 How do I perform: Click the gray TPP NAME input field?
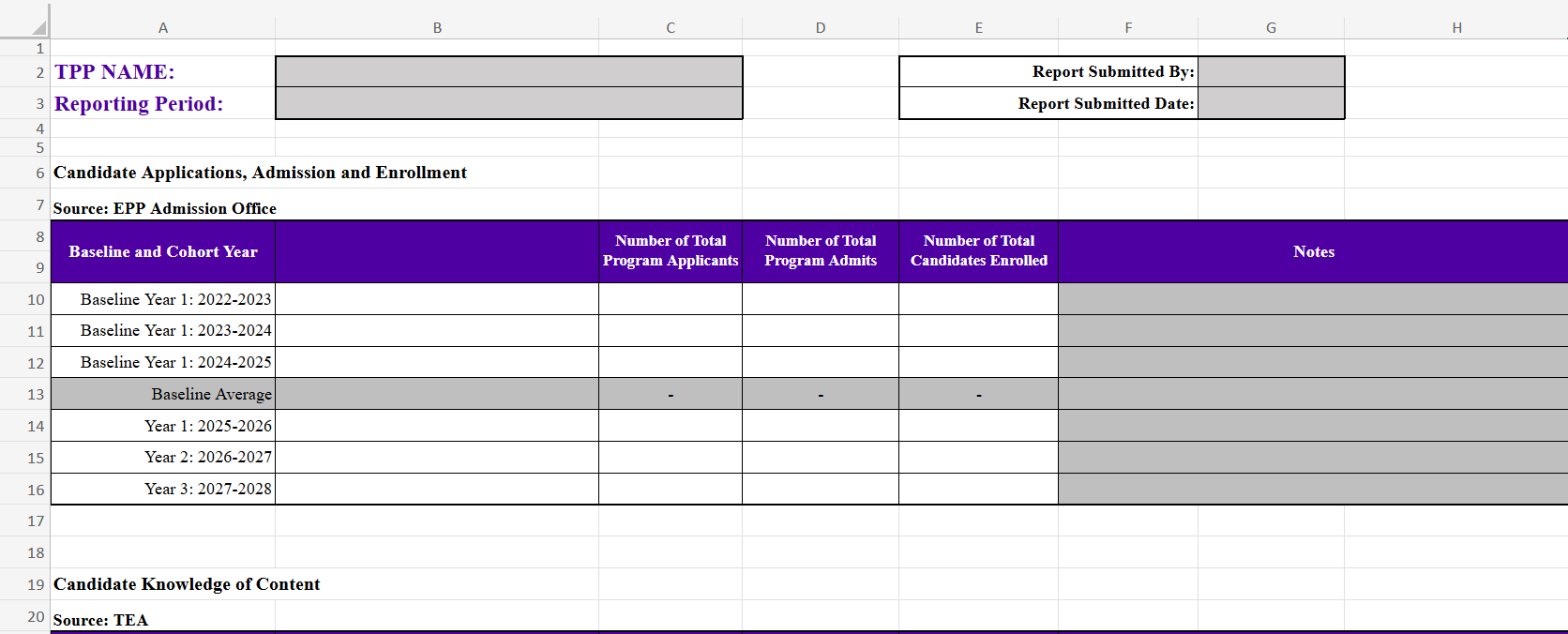coord(508,72)
